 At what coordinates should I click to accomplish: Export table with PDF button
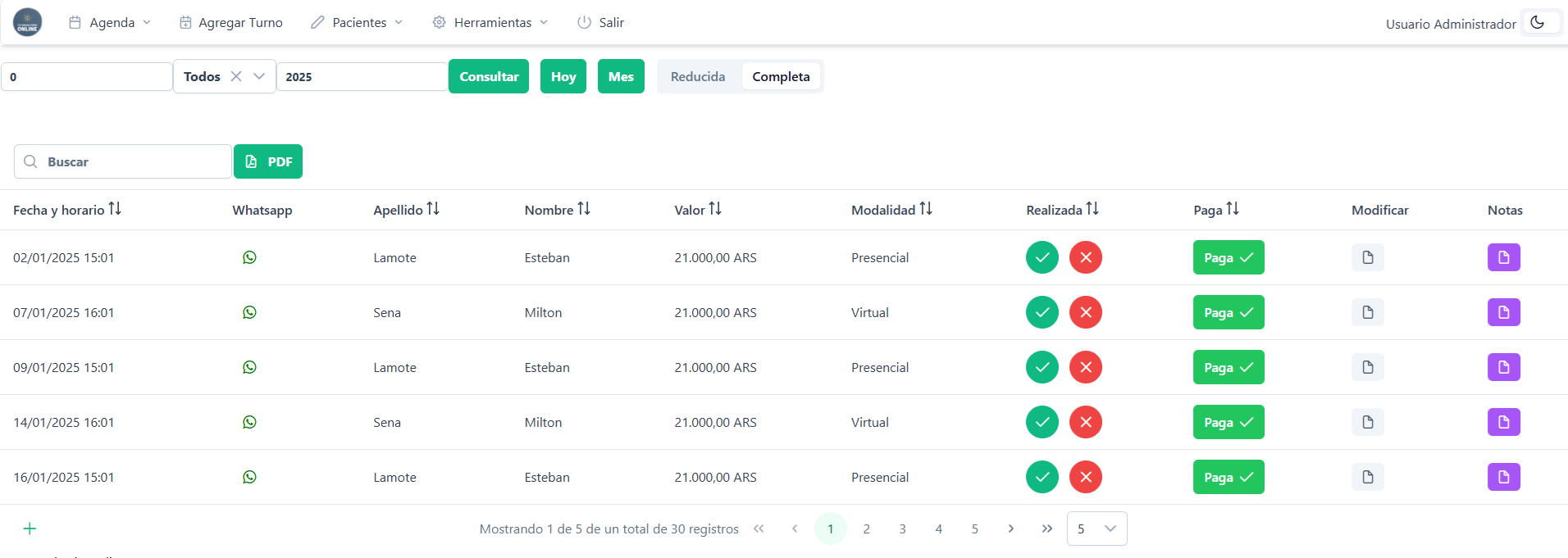(x=268, y=161)
